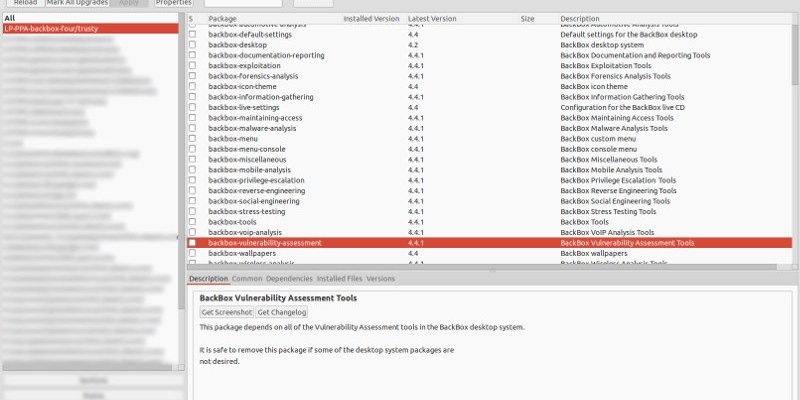Click the Get Screenshot button
800x400 pixels.
(x=227, y=312)
